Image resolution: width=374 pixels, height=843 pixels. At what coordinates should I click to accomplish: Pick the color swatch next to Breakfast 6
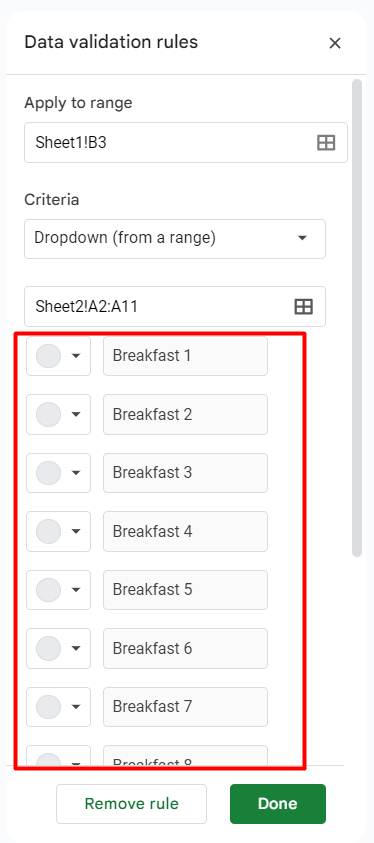(48, 648)
